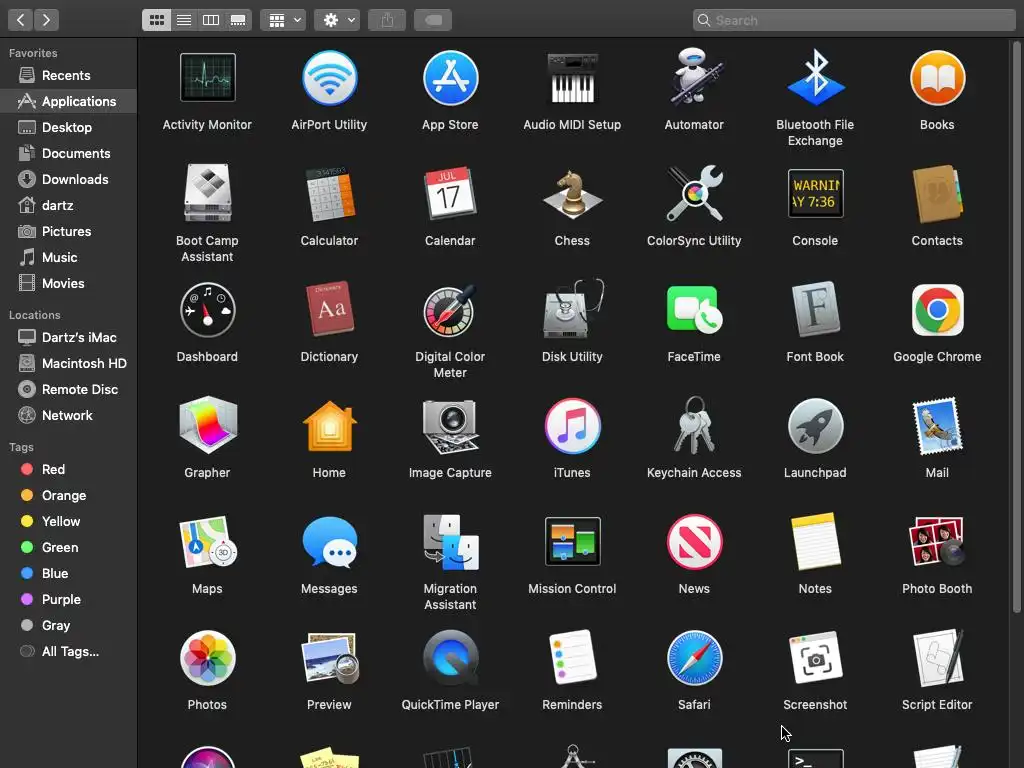Screen dimensions: 1024x768
Task: Switch to icon view mode
Action: [x=157, y=20]
